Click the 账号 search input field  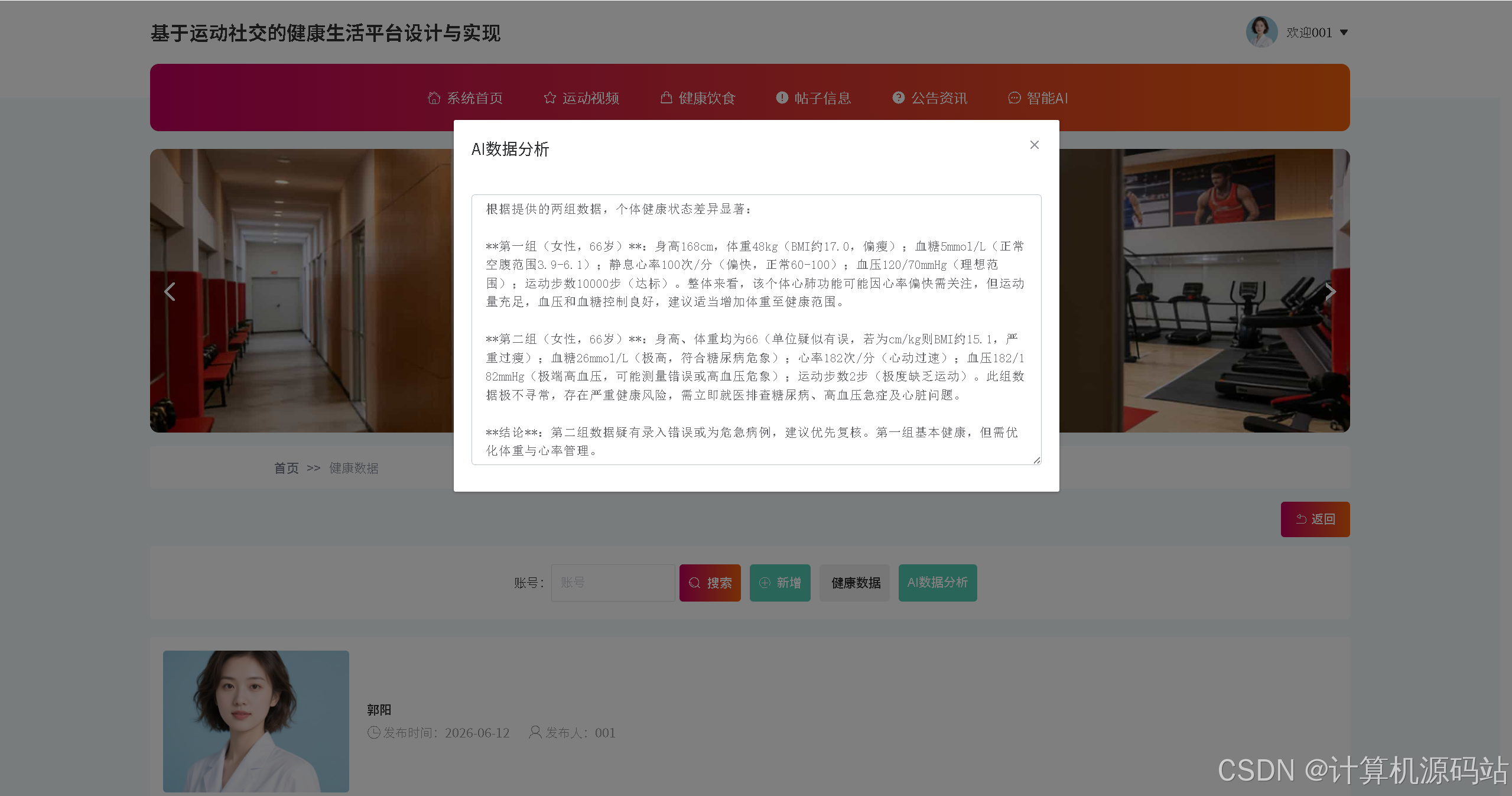[613, 583]
